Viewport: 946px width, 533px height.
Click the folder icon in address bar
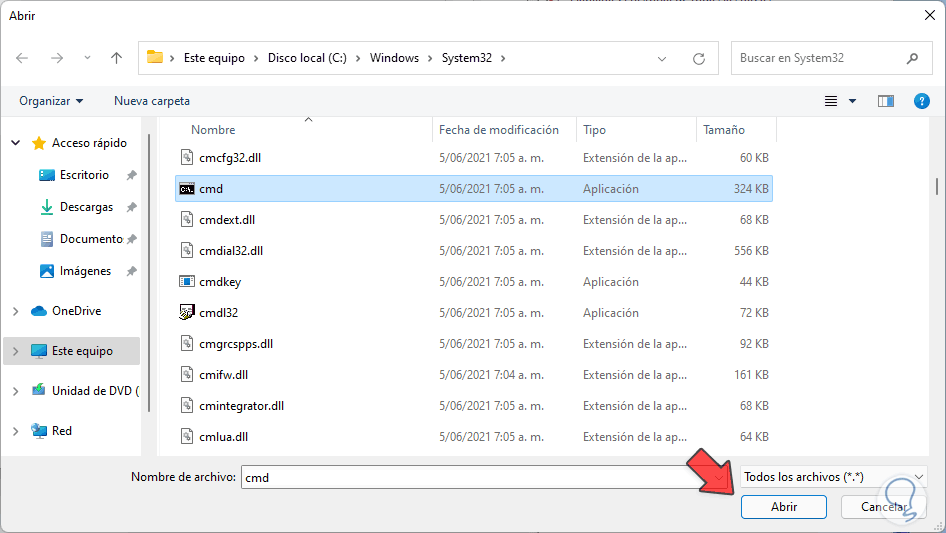click(155, 57)
